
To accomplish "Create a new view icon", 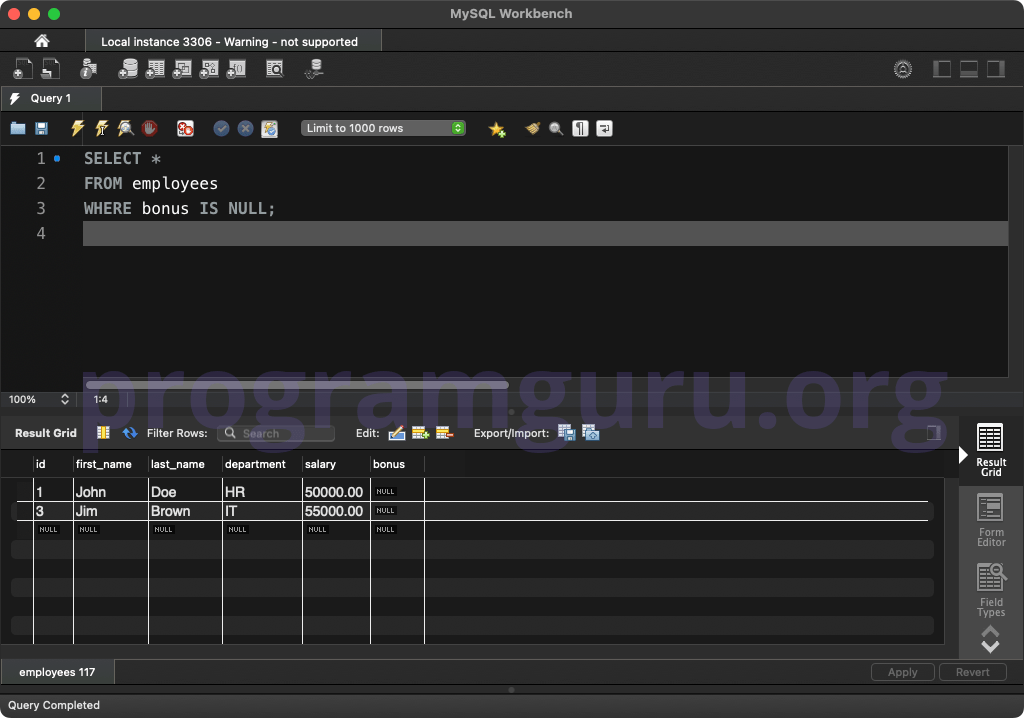I will 182,69.
